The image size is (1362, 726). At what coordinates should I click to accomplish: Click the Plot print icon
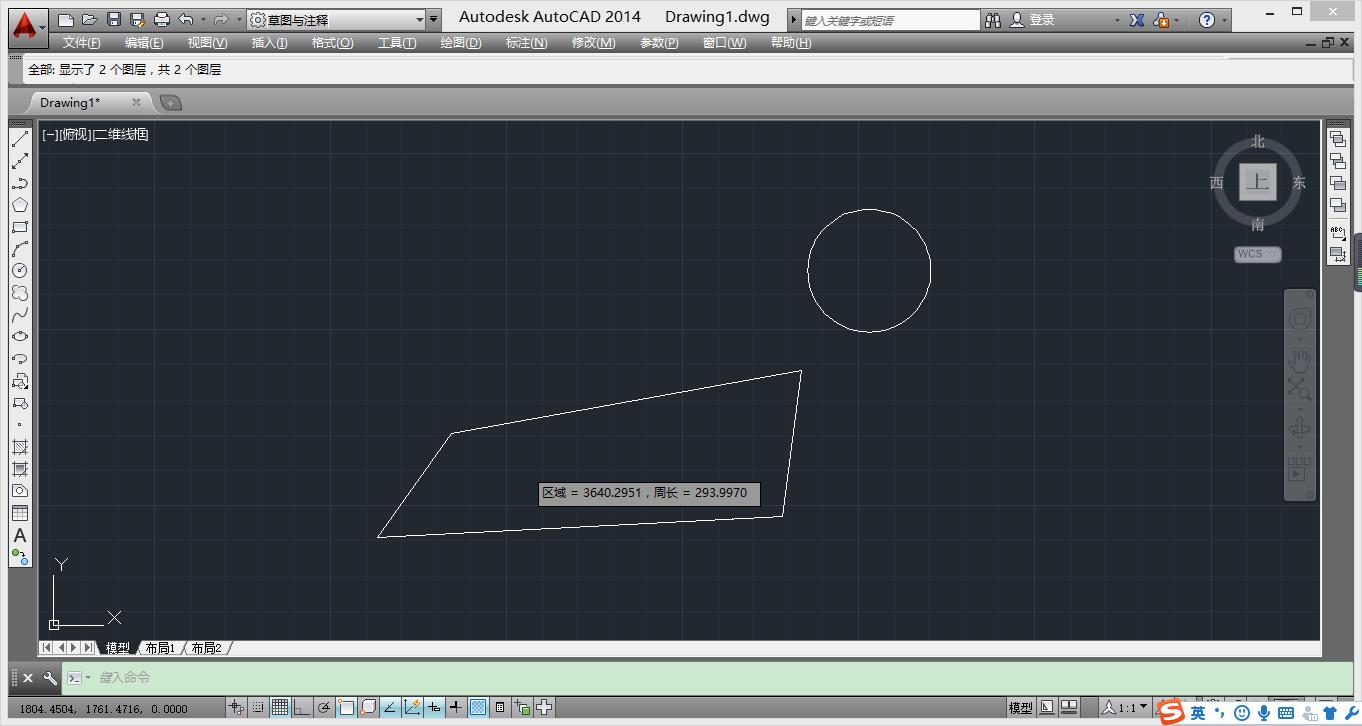click(162, 20)
